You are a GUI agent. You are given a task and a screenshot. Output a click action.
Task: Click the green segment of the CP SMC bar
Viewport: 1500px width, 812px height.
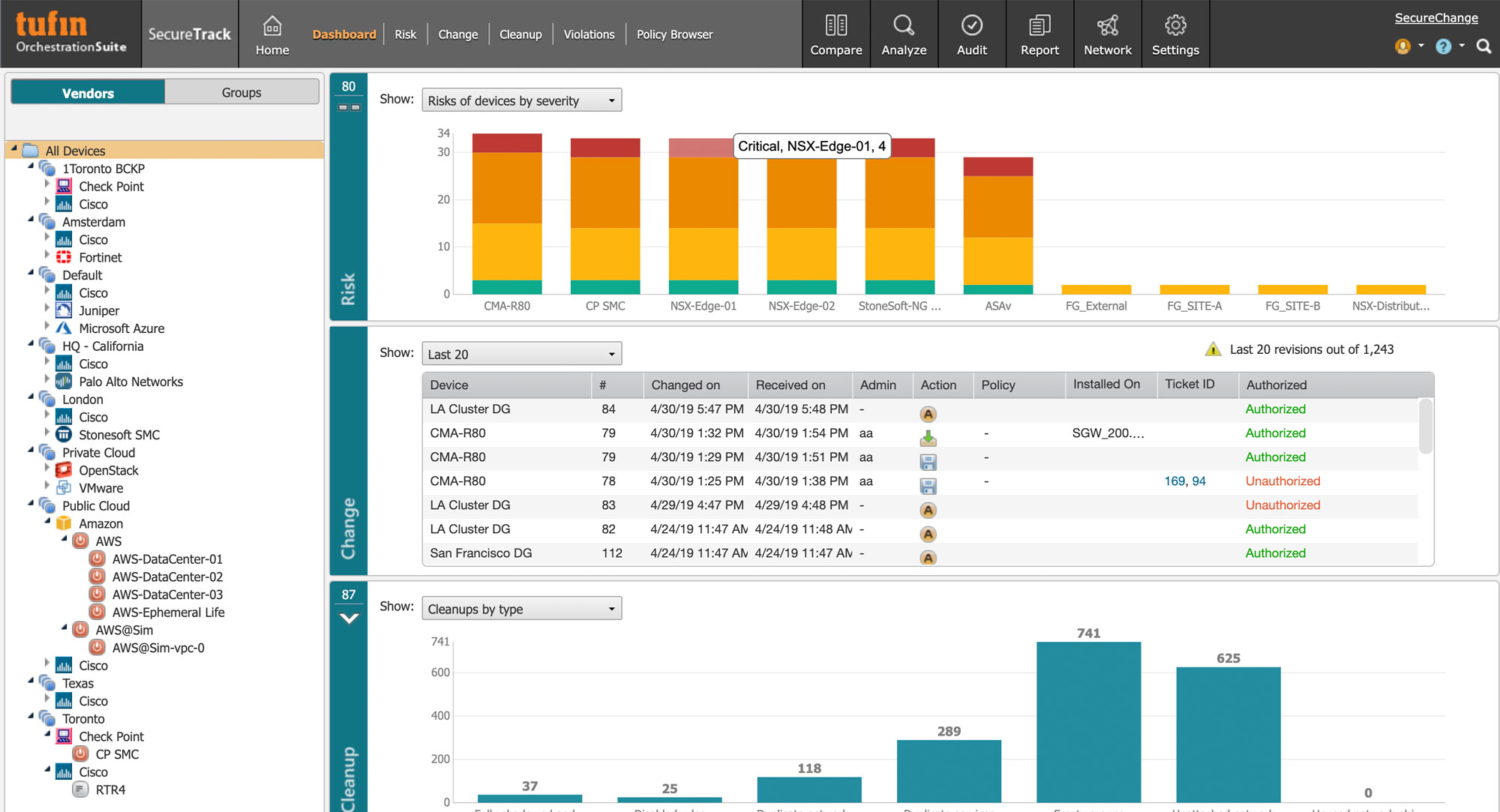tap(605, 287)
